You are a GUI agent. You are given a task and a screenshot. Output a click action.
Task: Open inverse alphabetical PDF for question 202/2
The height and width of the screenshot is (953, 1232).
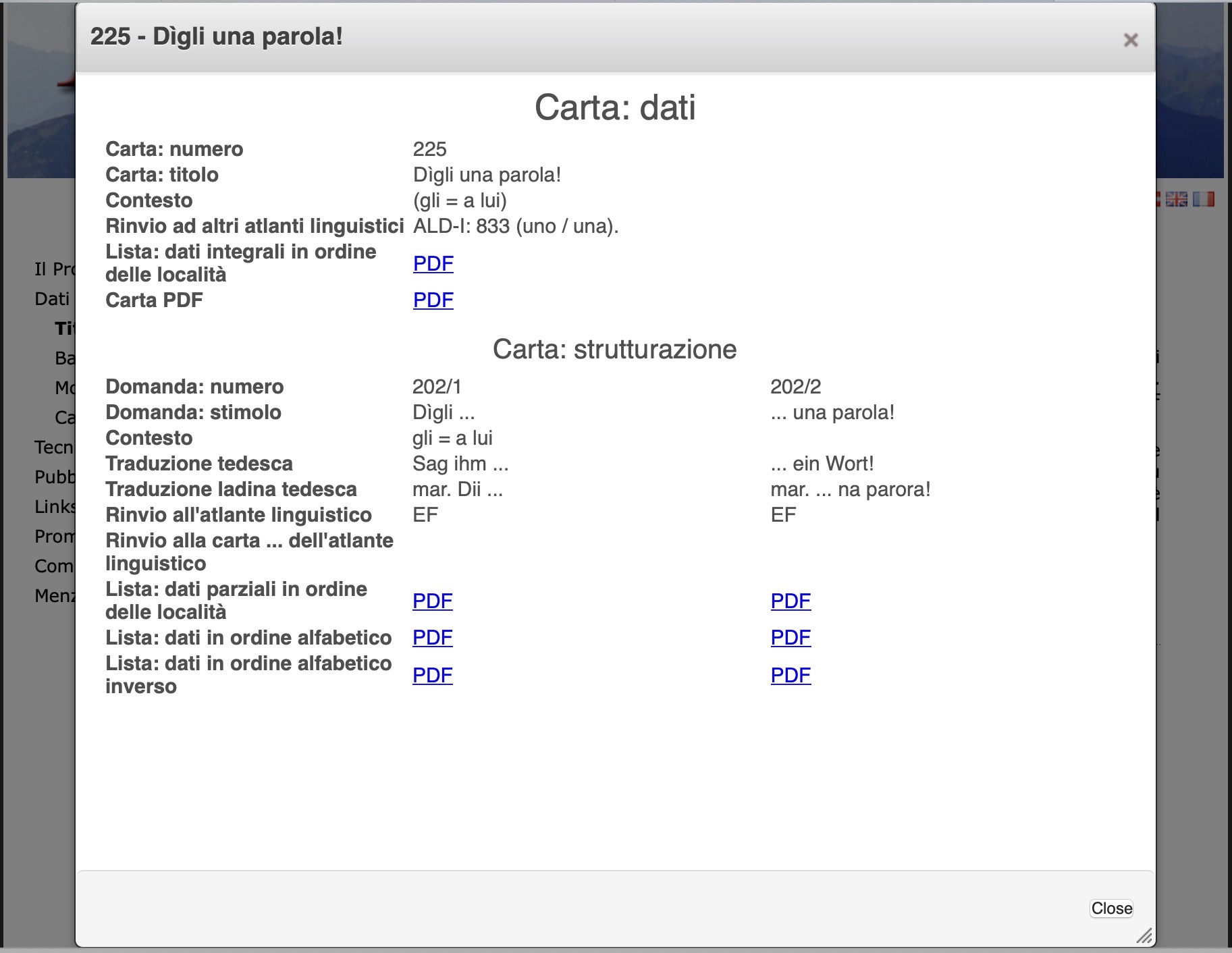791,675
